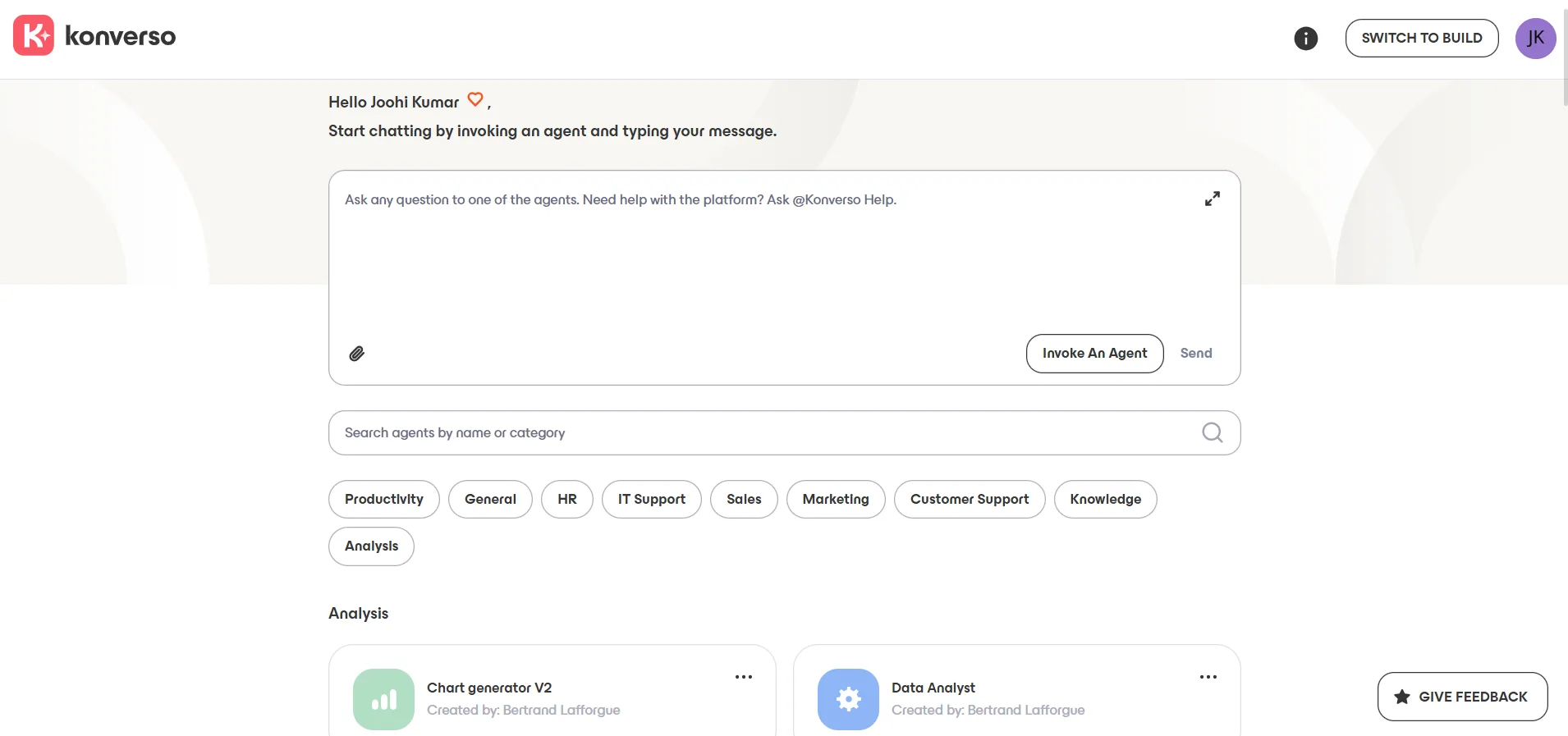Open the JK user avatar menu
This screenshot has height=736, width=1568.
(x=1535, y=39)
